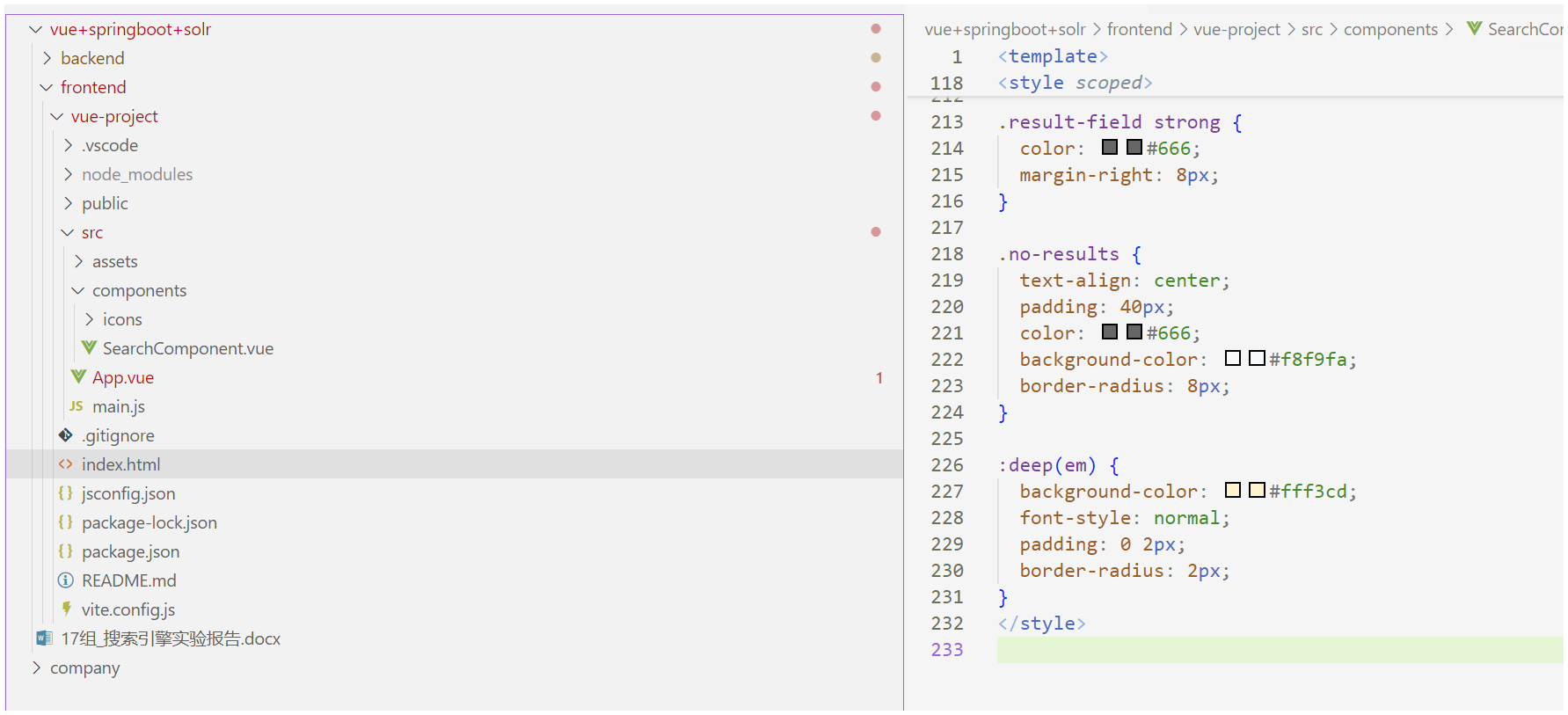Click the Word icon beside the docx file
Image resolution: width=1568 pixels, height=715 pixels.
pos(44,638)
